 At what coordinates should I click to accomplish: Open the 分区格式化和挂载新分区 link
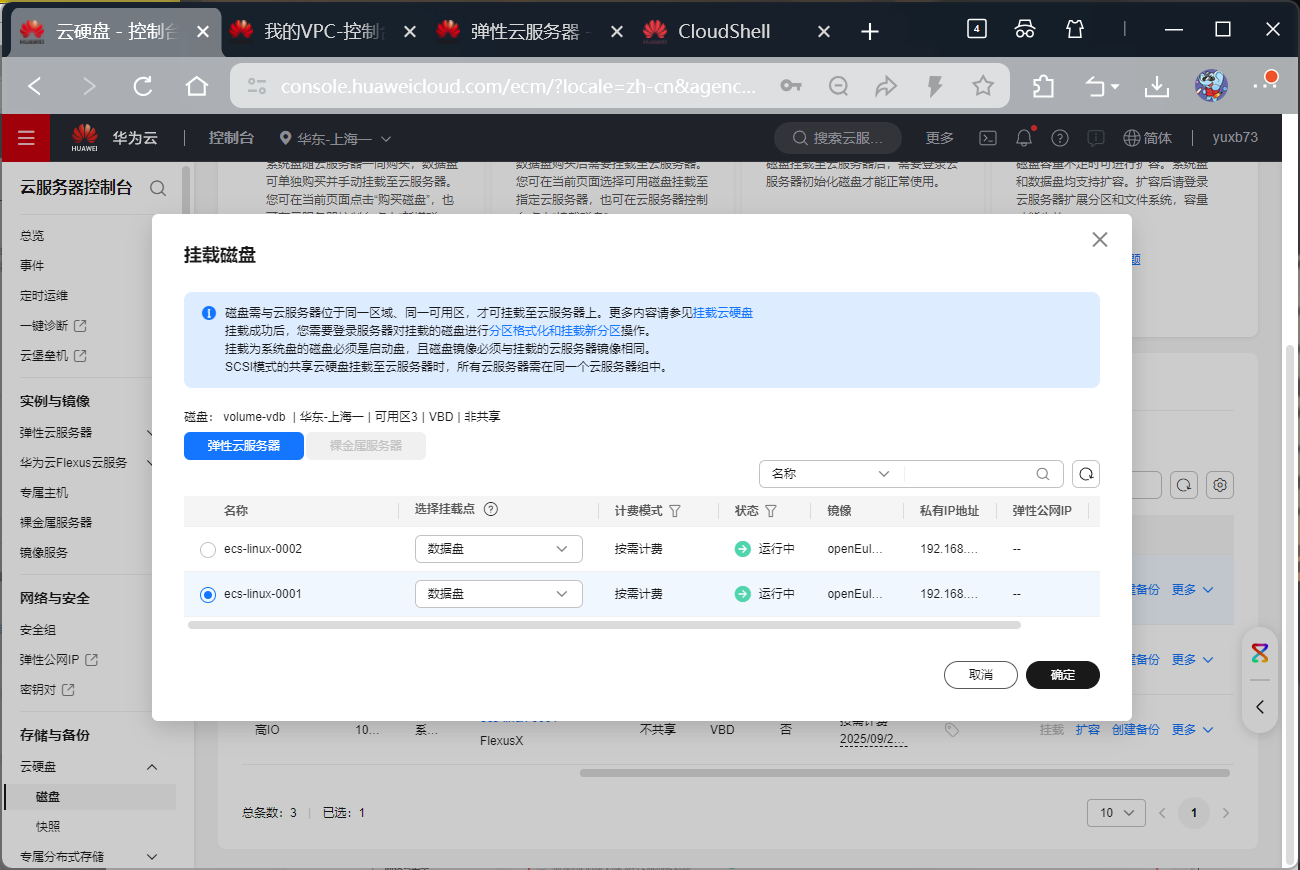click(x=555, y=331)
